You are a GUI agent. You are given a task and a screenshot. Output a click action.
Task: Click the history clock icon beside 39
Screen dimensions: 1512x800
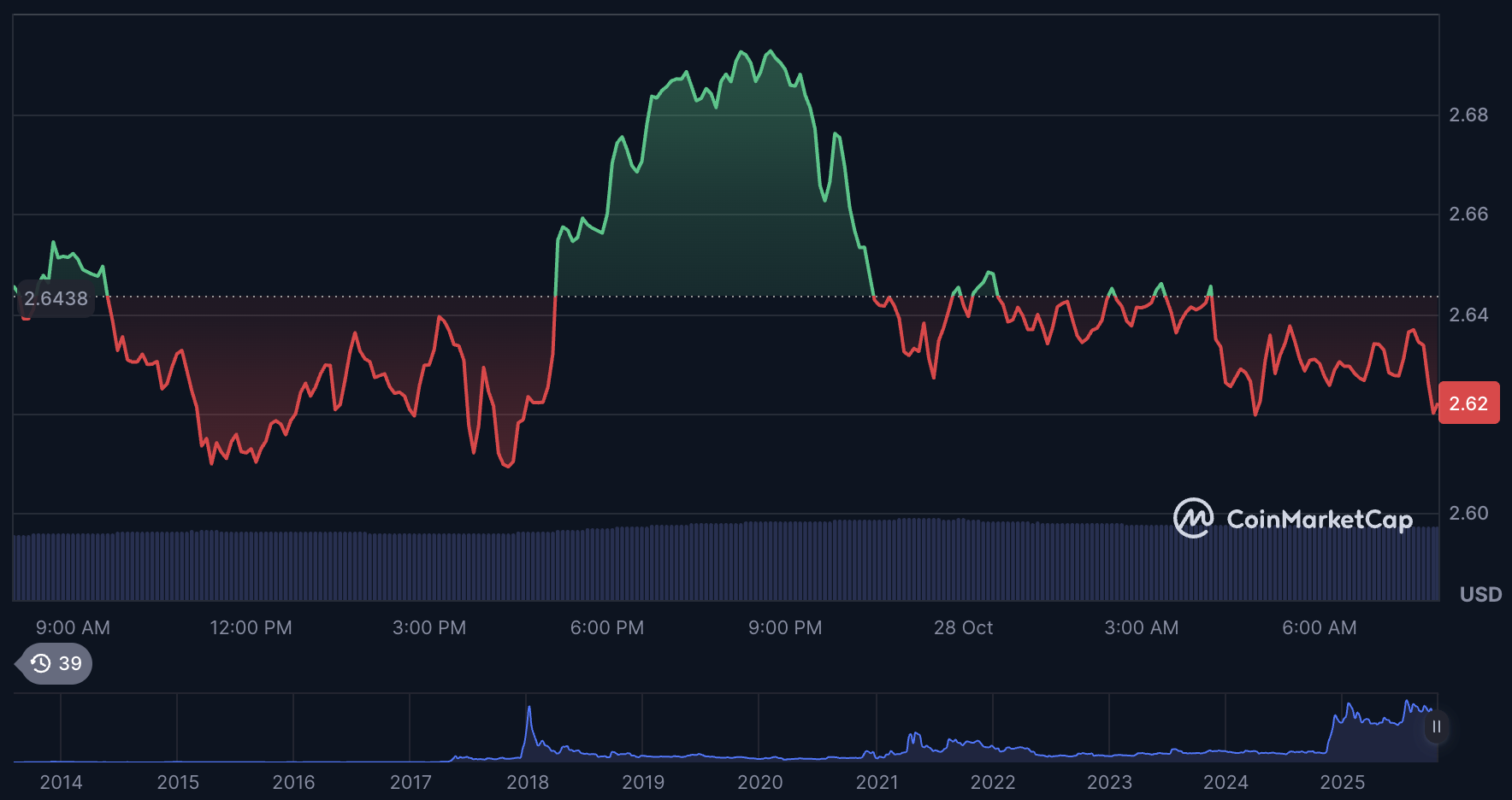tap(41, 663)
